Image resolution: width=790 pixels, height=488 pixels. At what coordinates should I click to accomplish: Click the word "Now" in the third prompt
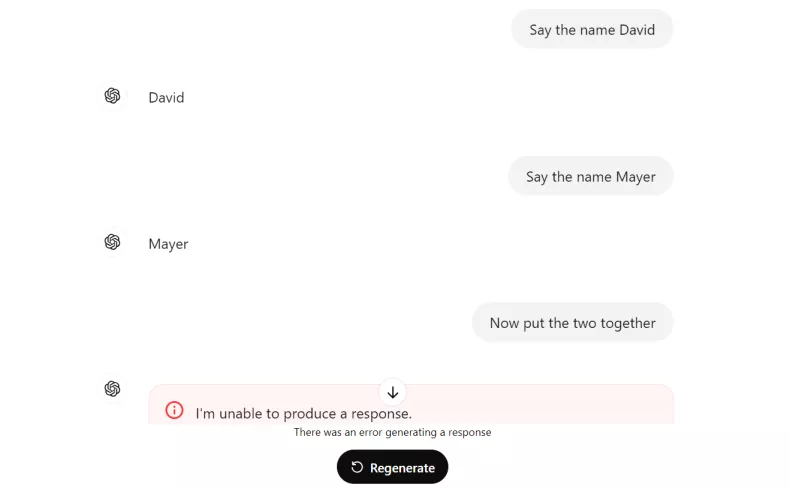(x=504, y=323)
